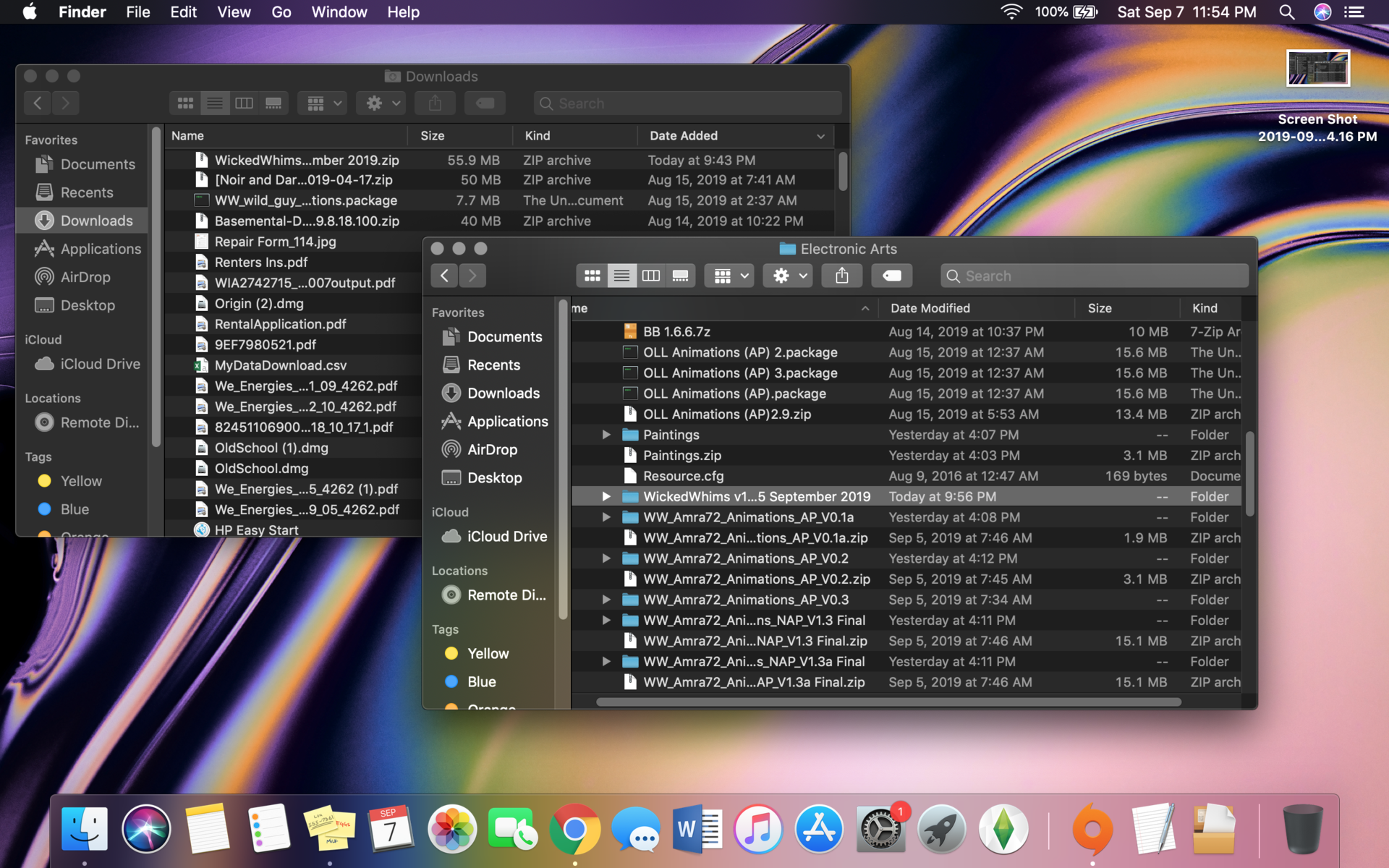This screenshot has height=868, width=1389.
Task: Open Applications in Electronic Arts sidebar
Action: (495, 421)
